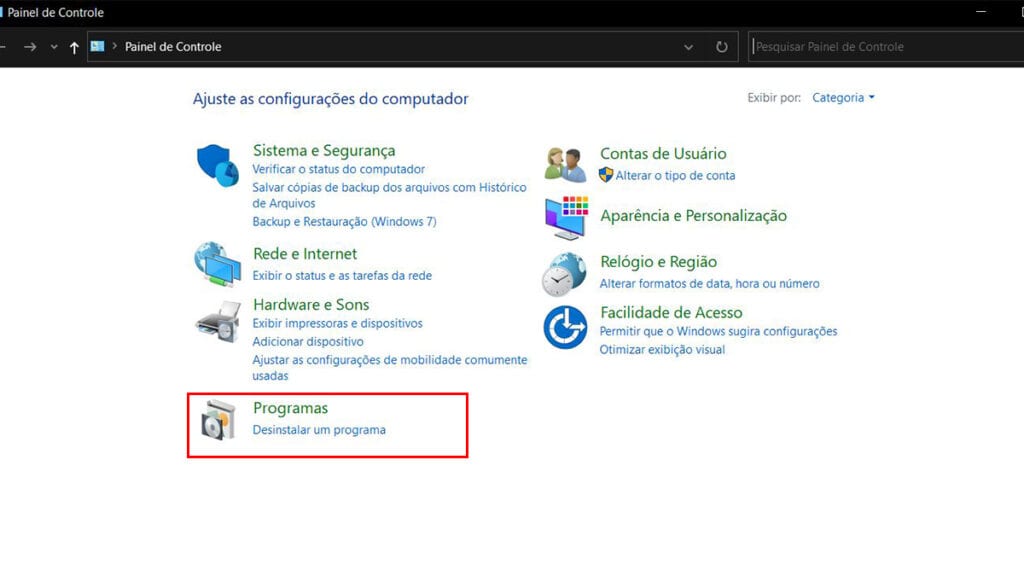Image resolution: width=1024 pixels, height=576 pixels.
Task: Open the Programas category heading
Action: pyautogui.click(x=291, y=408)
